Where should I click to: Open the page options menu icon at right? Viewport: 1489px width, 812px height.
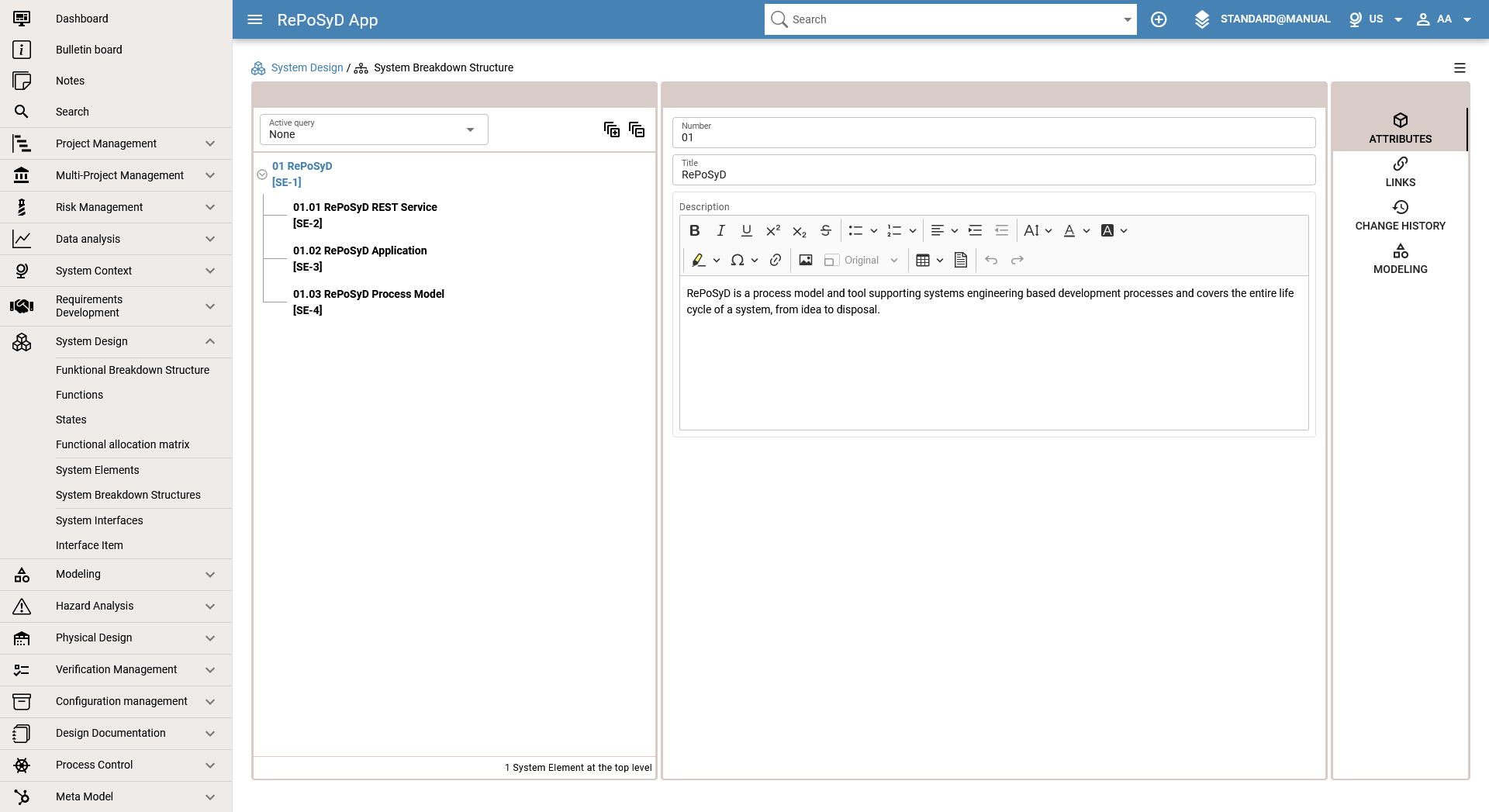1460,68
